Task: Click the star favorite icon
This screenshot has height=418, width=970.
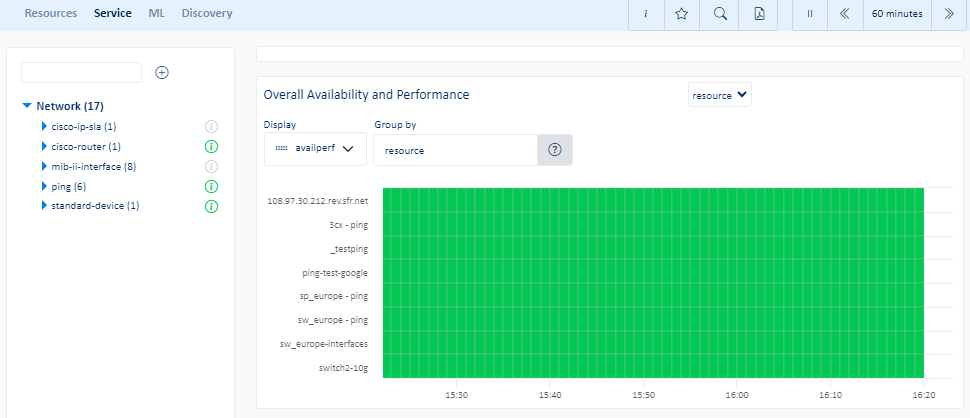Action: pos(682,14)
